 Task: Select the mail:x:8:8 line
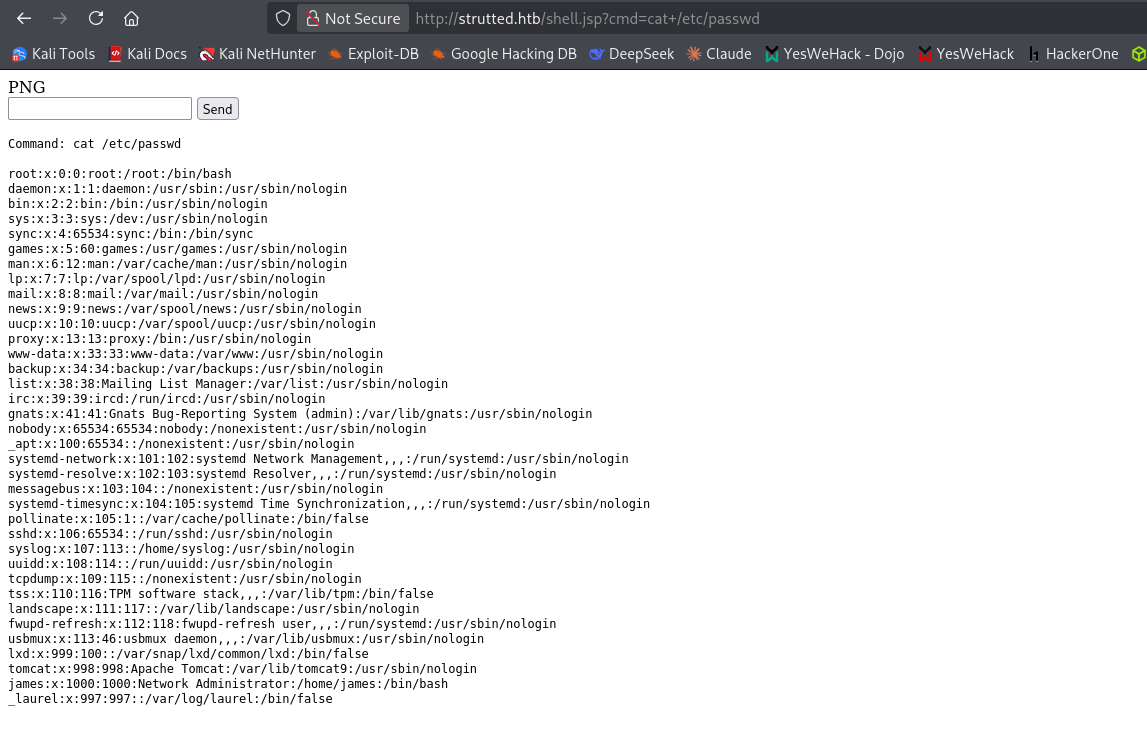[163, 294]
